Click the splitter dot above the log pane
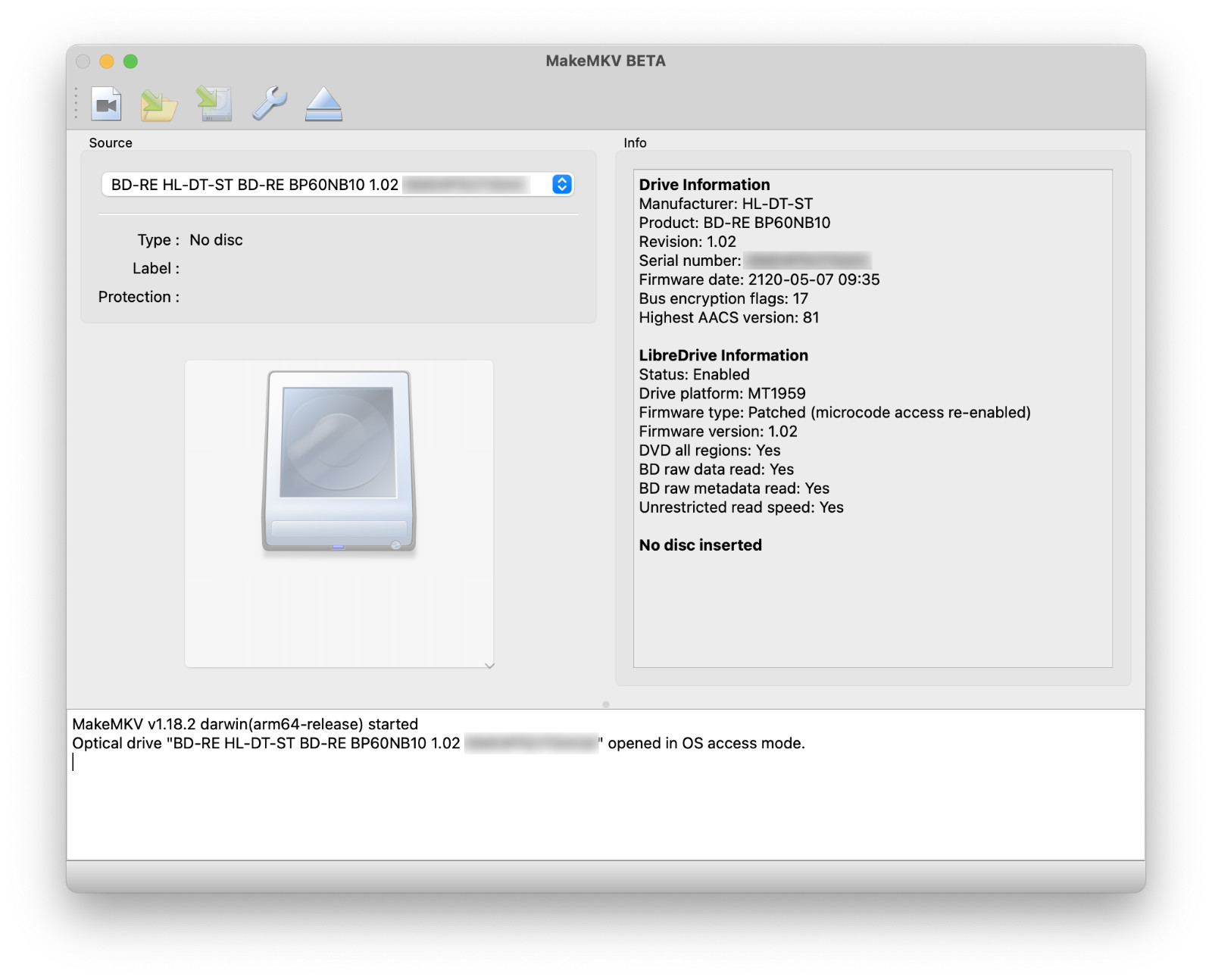Image resolution: width=1212 pixels, height=980 pixels. coord(606,704)
